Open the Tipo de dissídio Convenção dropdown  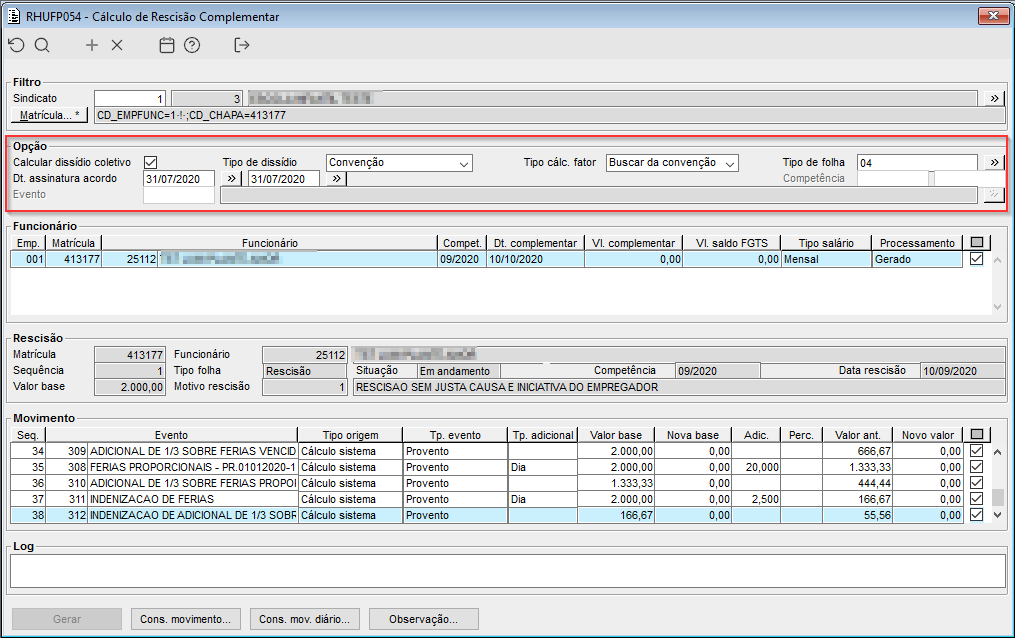(x=399, y=163)
